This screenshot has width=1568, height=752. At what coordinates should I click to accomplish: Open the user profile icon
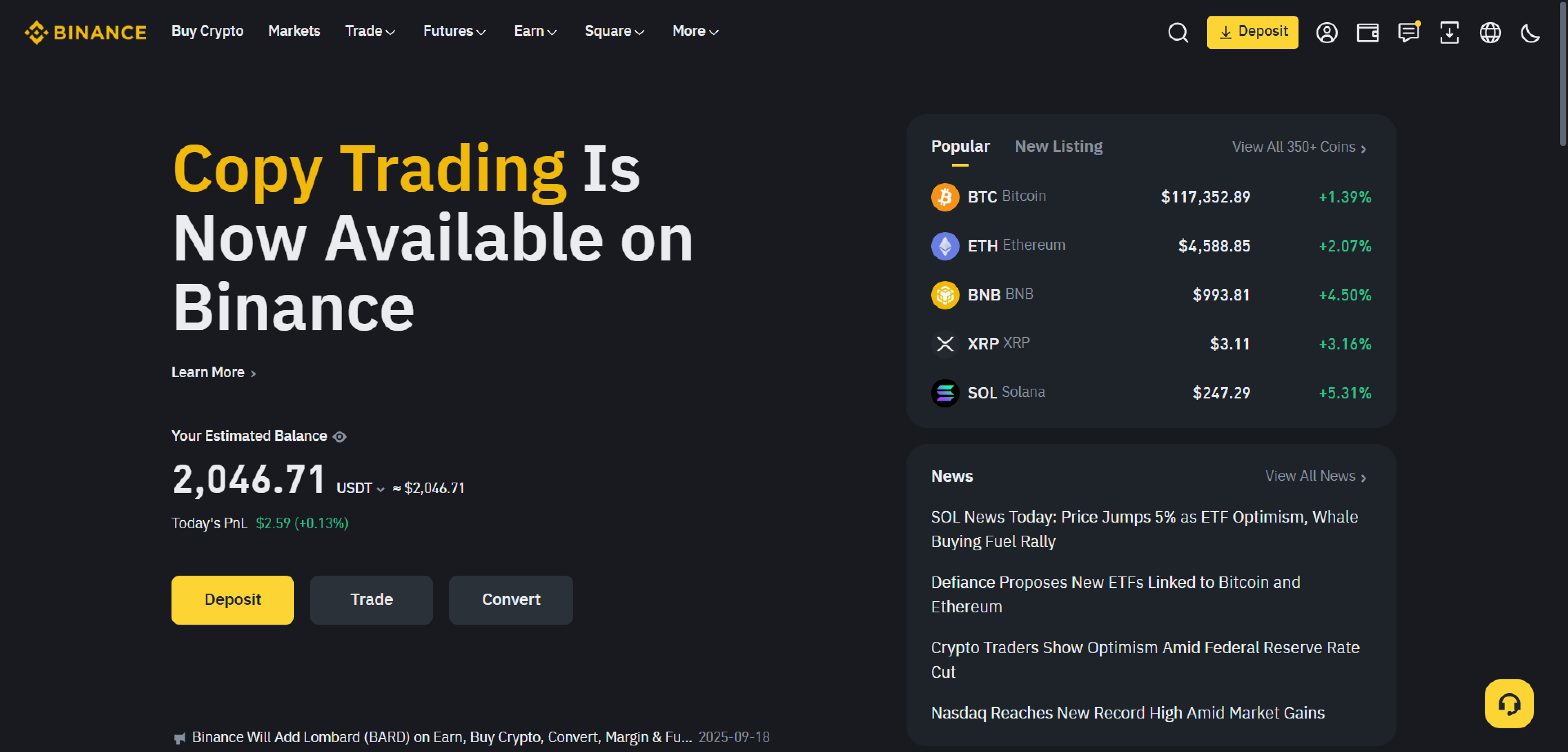(1326, 32)
